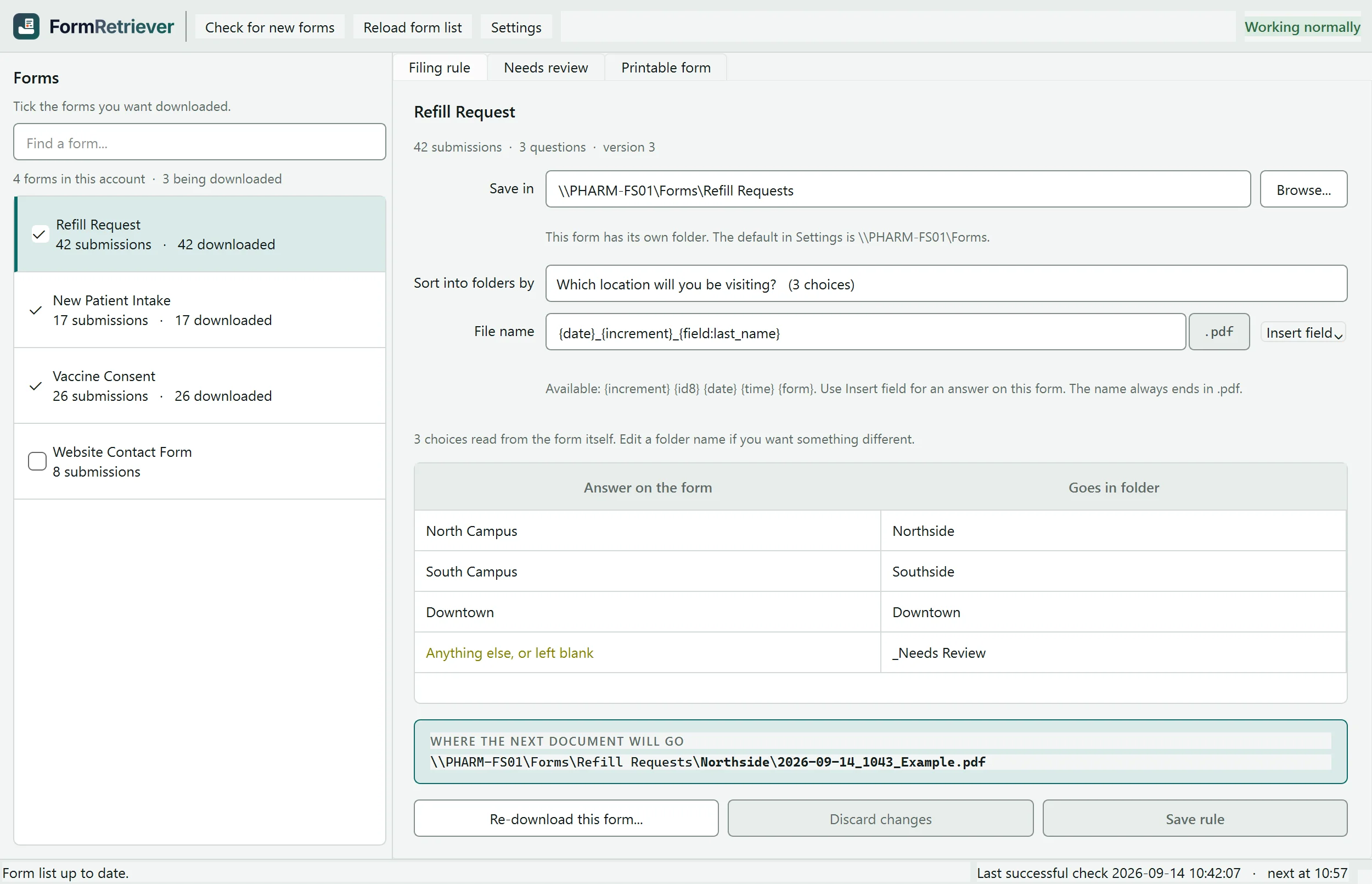Viewport: 1372px width, 884px height.
Task: Select the New Patient Intake form row
Action: coord(200,310)
